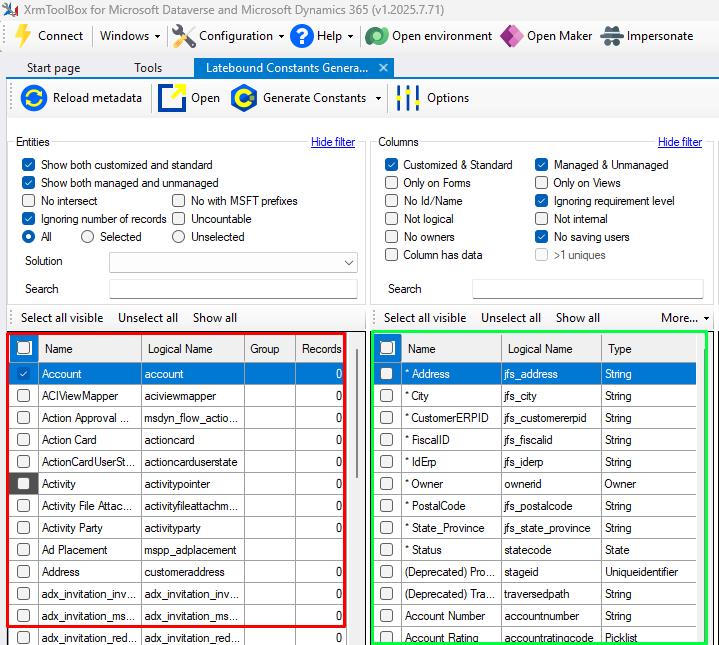This screenshot has height=645, width=719.
Task: Click the Connect lightning bolt icon
Action: pyautogui.click(x=22, y=36)
